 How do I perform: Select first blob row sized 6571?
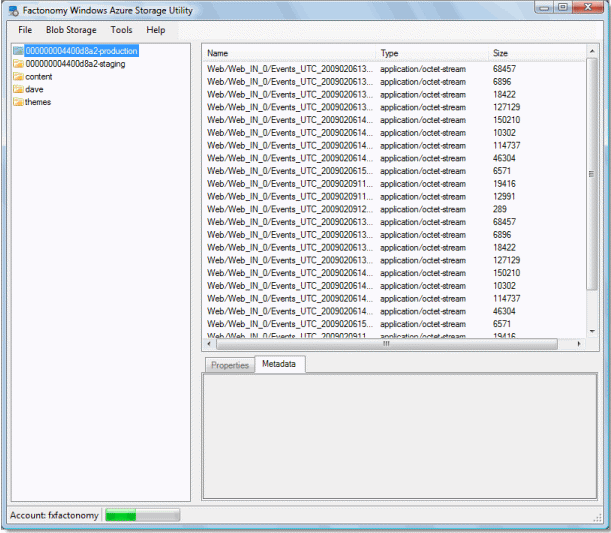(x=394, y=171)
